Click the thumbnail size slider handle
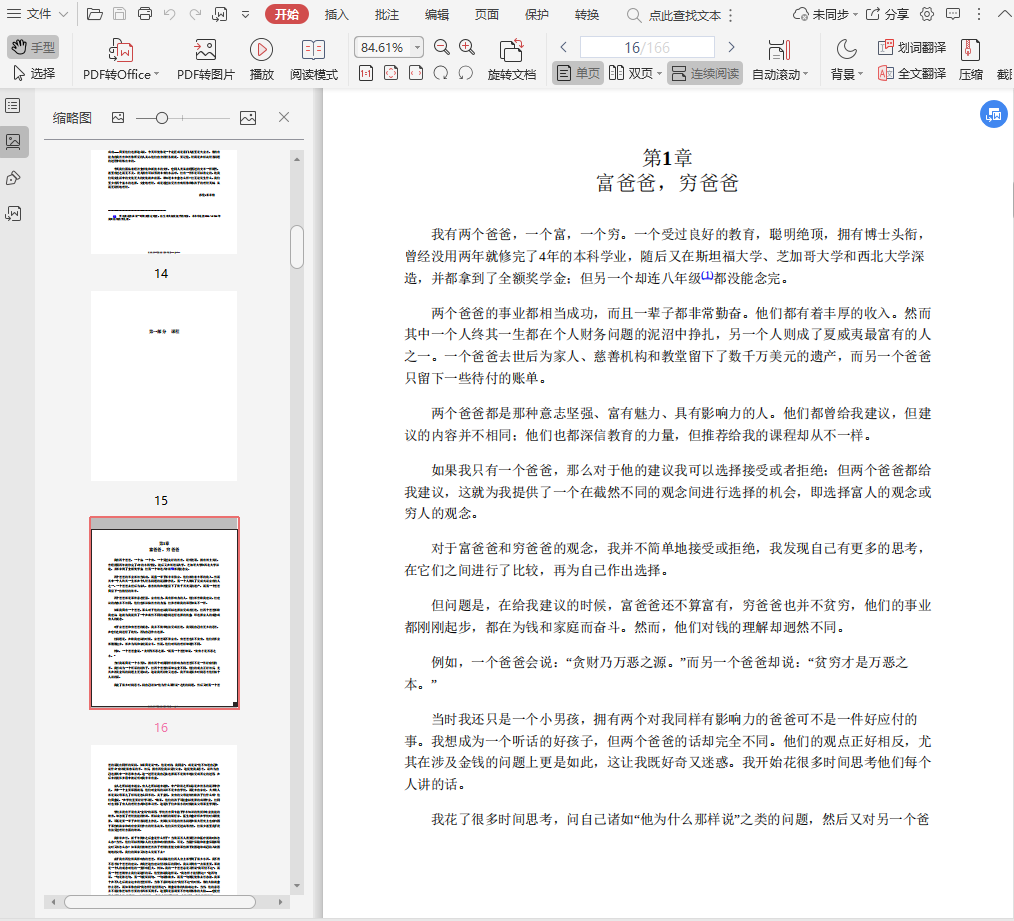The height and width of the screenshot is (921, 1014). coord(162,118)
